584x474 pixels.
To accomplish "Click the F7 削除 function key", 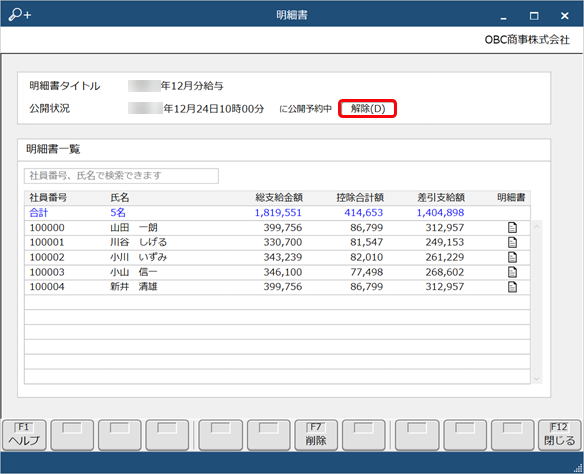I will coord(316,435).
